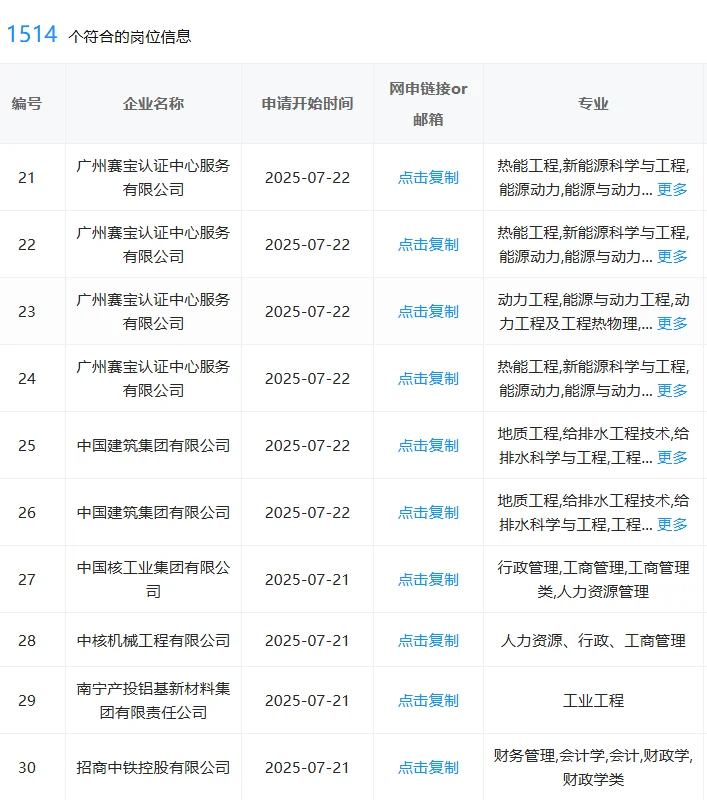Click the 企业名称 column header
The width and height of the screenshot is (707, 800).
click(x=153, y=104)
